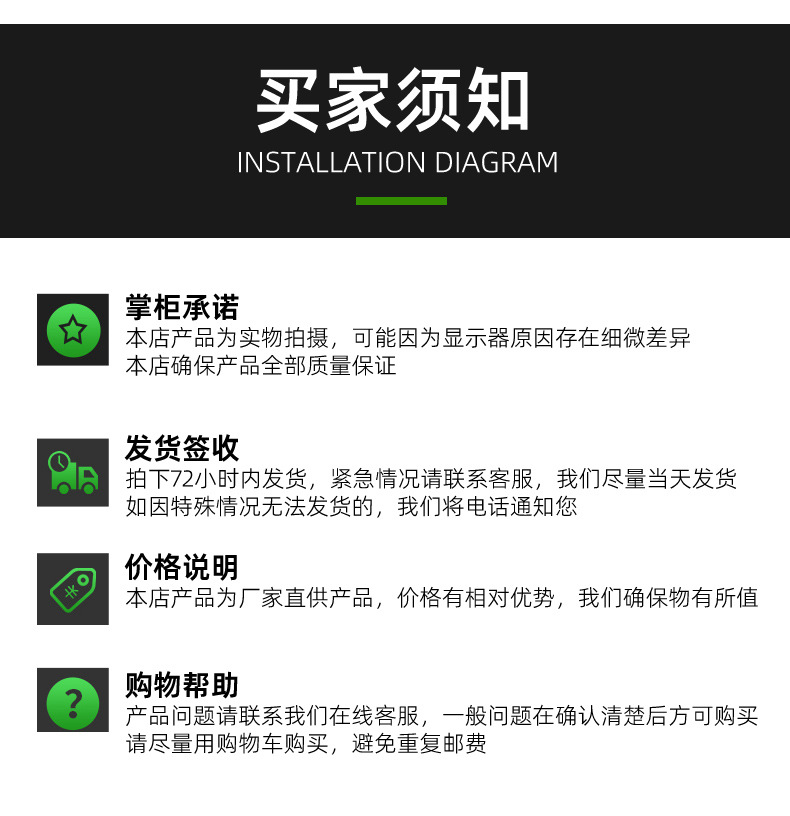Image resolution: width=790 pixels, height=816 pixels.
Task: Click the 产品问题请联系我们在线客服 line
Action: pyautogui.click(x=442, y=716)
